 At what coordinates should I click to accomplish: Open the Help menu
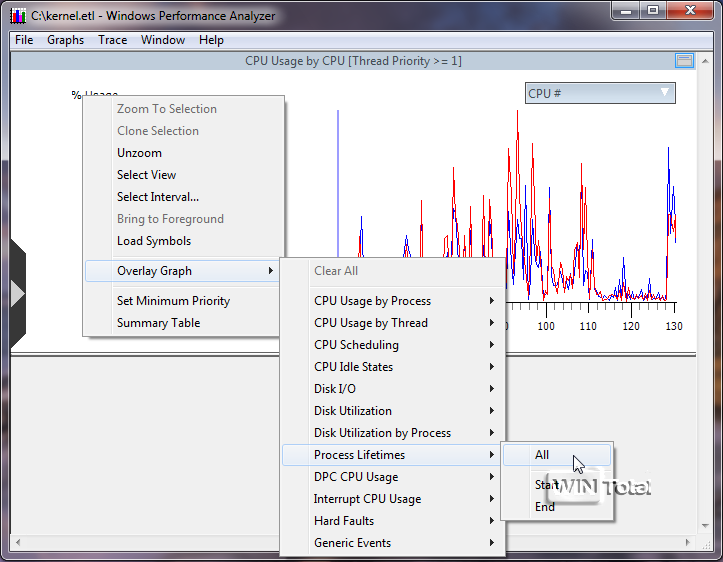coord(211,40)
